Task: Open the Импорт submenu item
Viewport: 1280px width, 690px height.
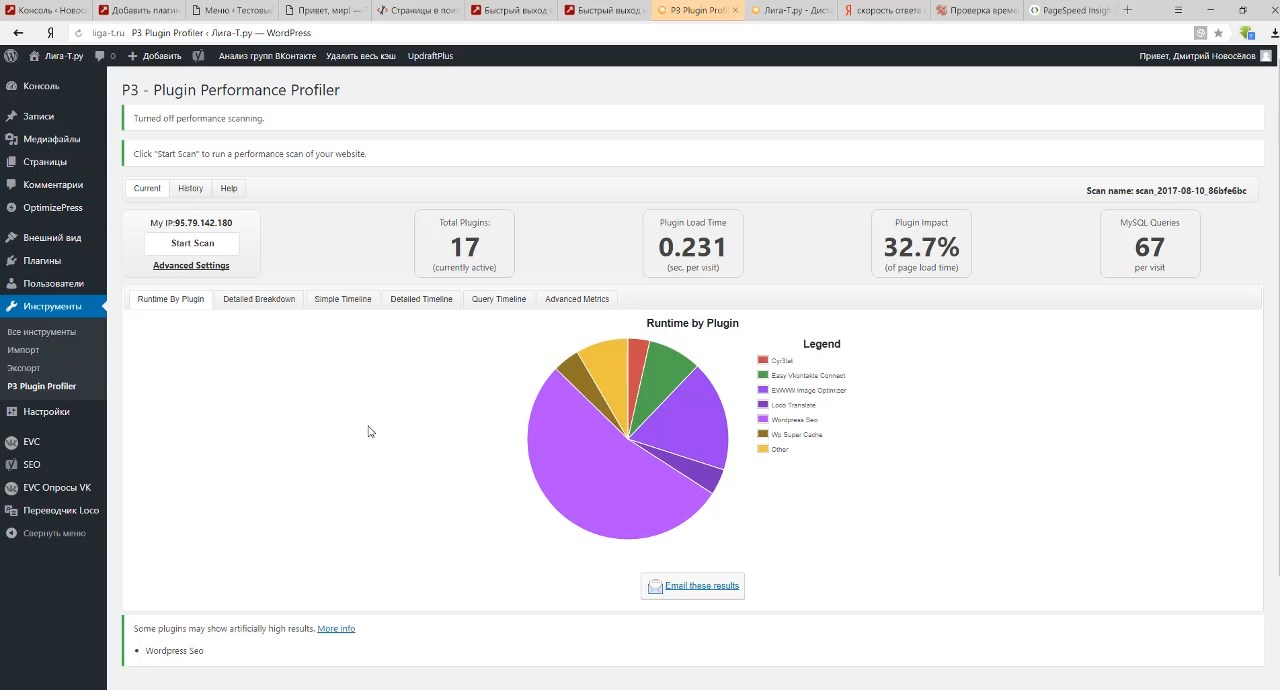Action: (x=23, y=350)
